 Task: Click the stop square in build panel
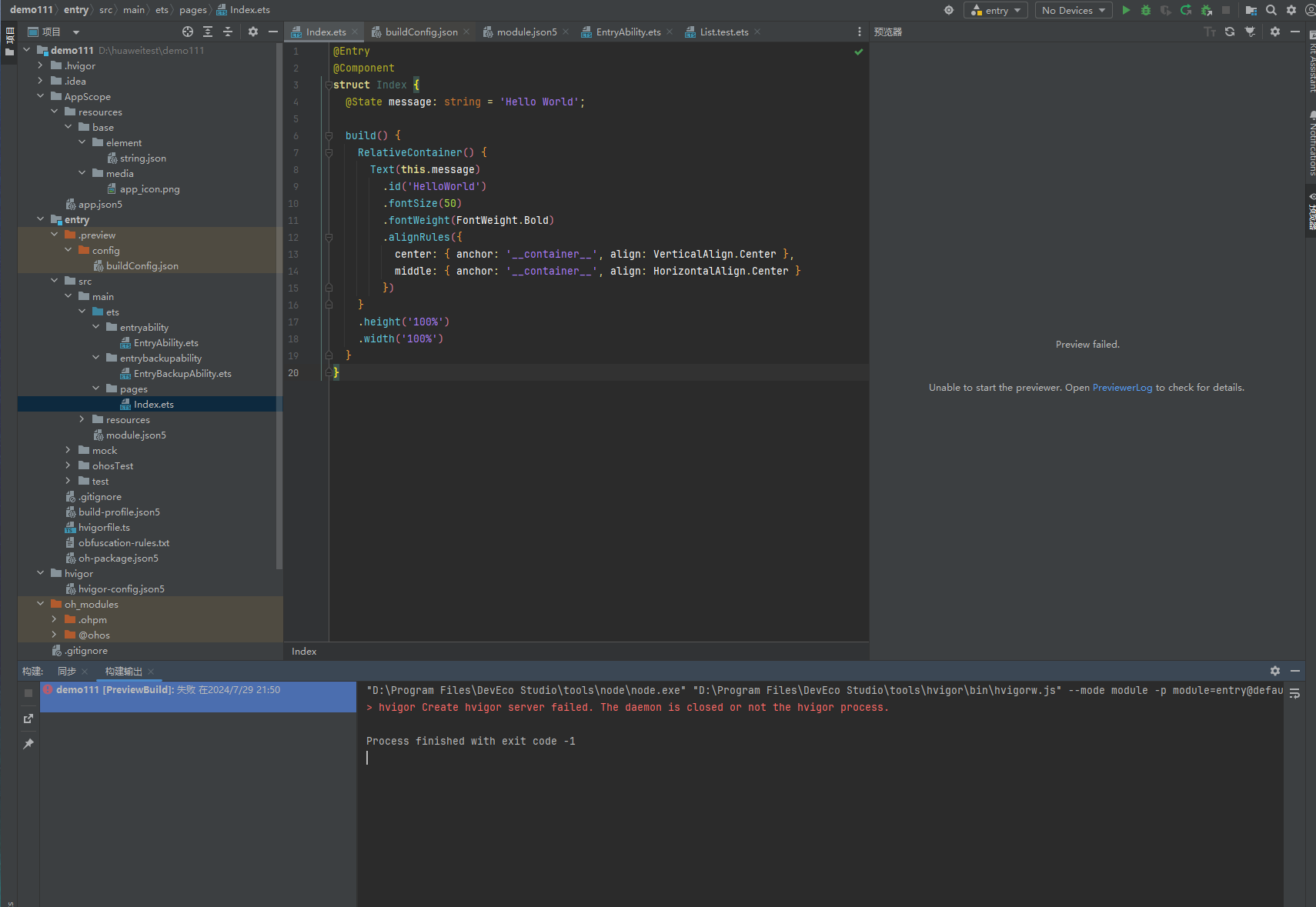pos(28,693)
